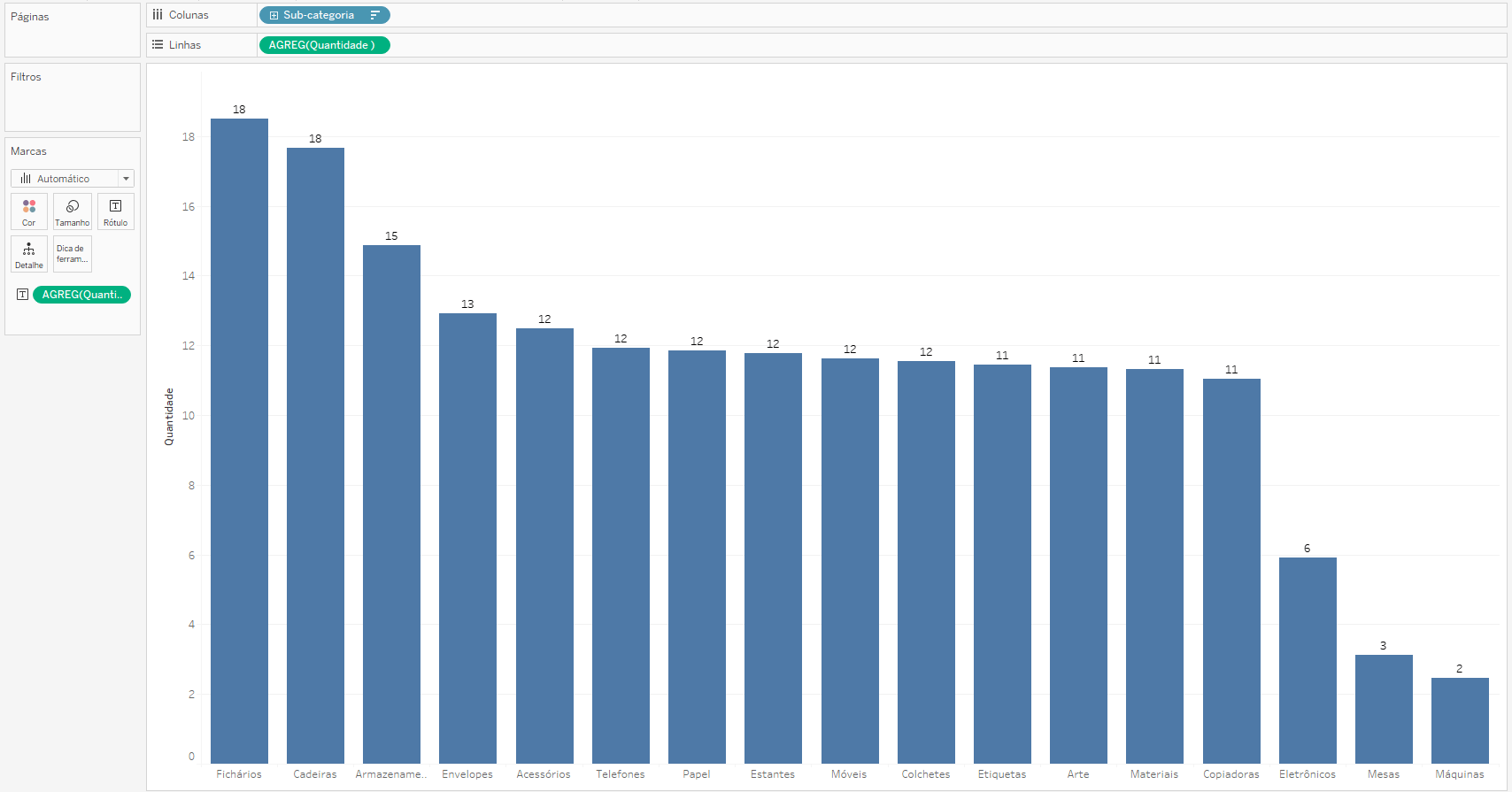Open the Cor color marks card

pyautogui.click(x=29, y=211)
